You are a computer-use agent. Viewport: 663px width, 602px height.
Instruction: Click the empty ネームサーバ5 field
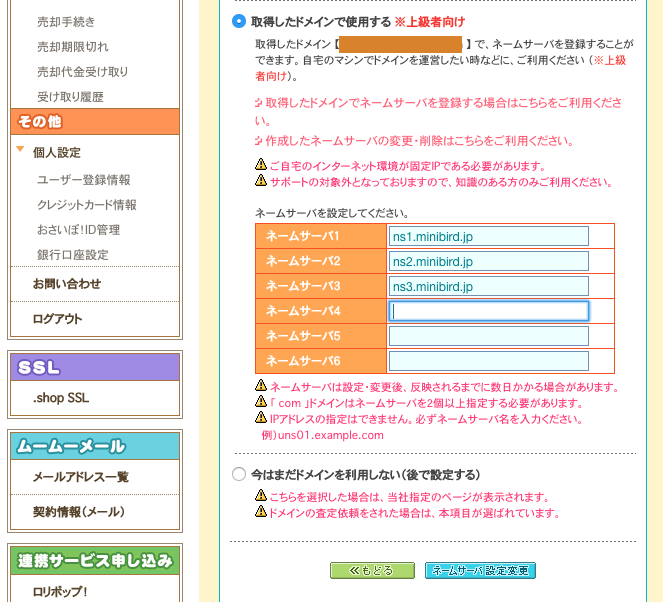click(x=488, y=336)
